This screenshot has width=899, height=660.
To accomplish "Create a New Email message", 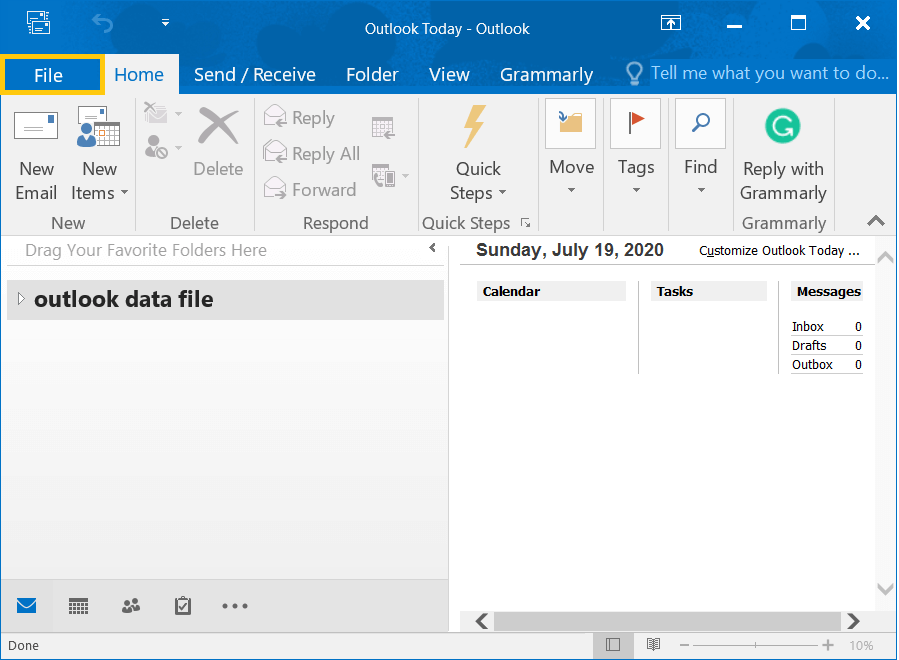I will [36, 154].
